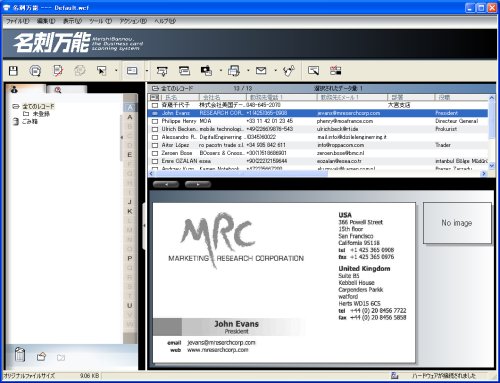Open the ツール(T) menu

point(100,21)
